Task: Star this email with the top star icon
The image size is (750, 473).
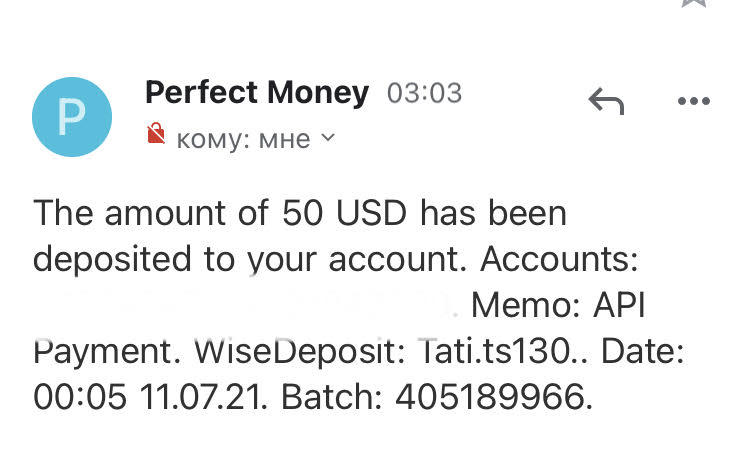Action: [x=692, y=3]
